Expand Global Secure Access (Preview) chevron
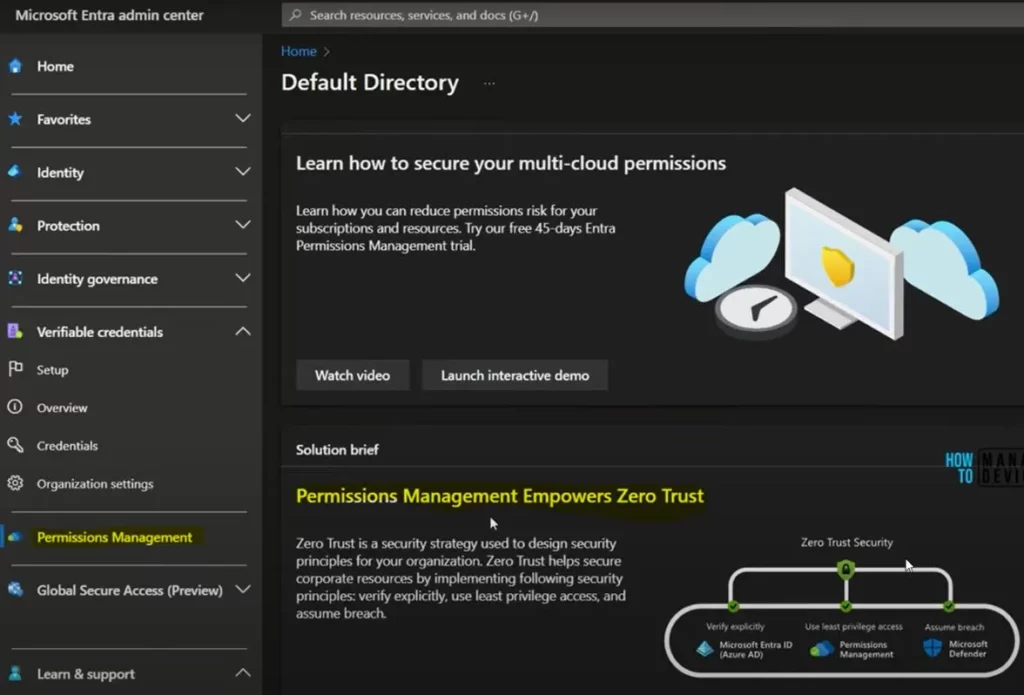 click(243, 589)
